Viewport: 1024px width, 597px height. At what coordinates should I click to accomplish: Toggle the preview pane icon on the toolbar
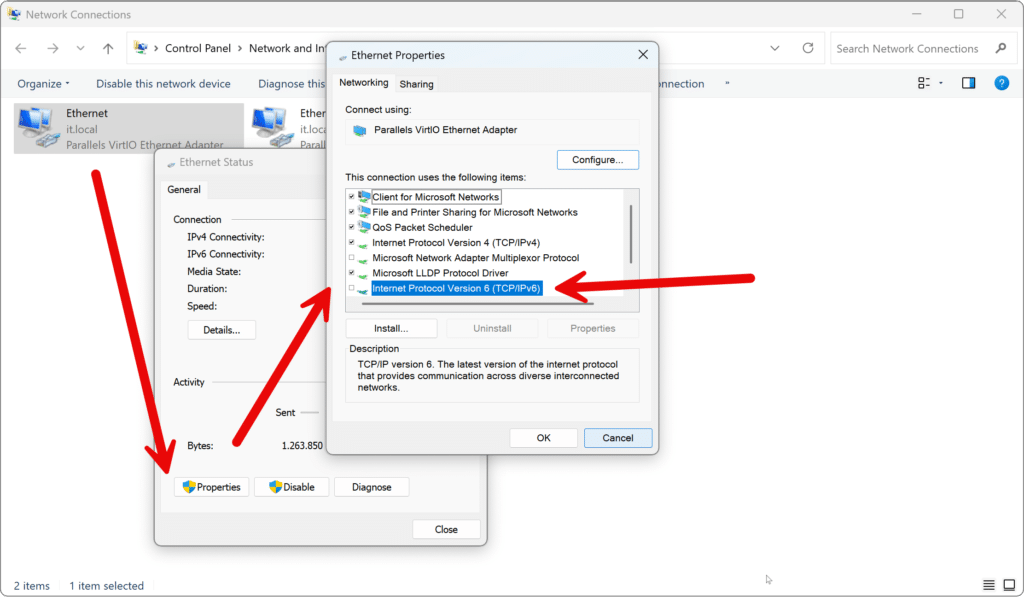click(968, 83)
